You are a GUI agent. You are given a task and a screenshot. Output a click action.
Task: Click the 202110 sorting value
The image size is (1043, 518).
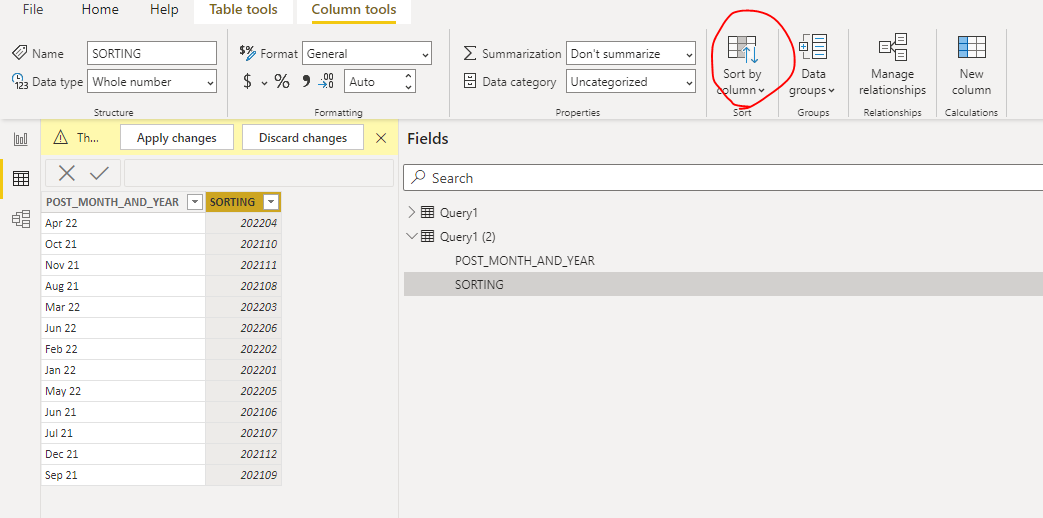243,244
